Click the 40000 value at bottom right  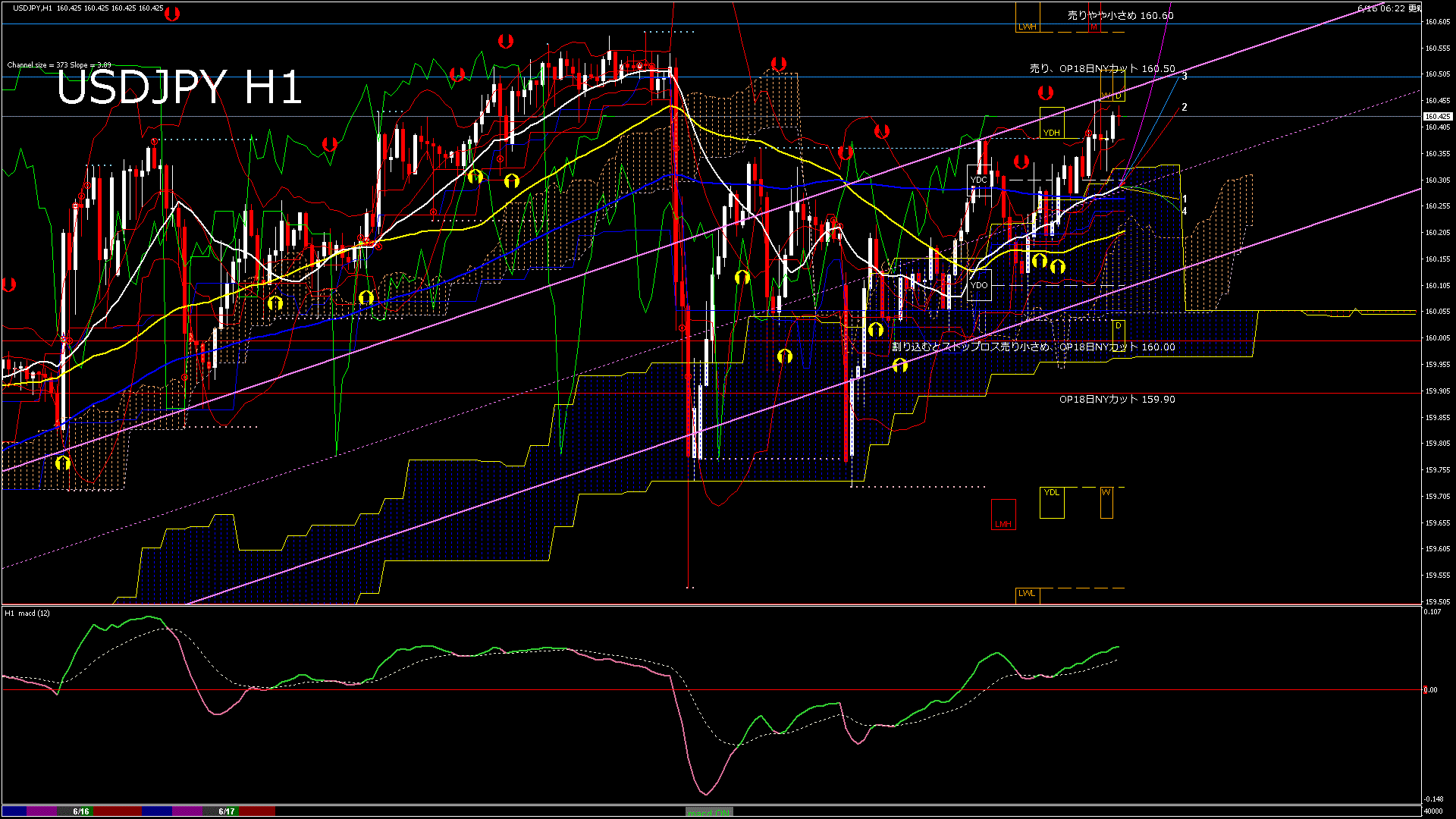point(1433,811)
